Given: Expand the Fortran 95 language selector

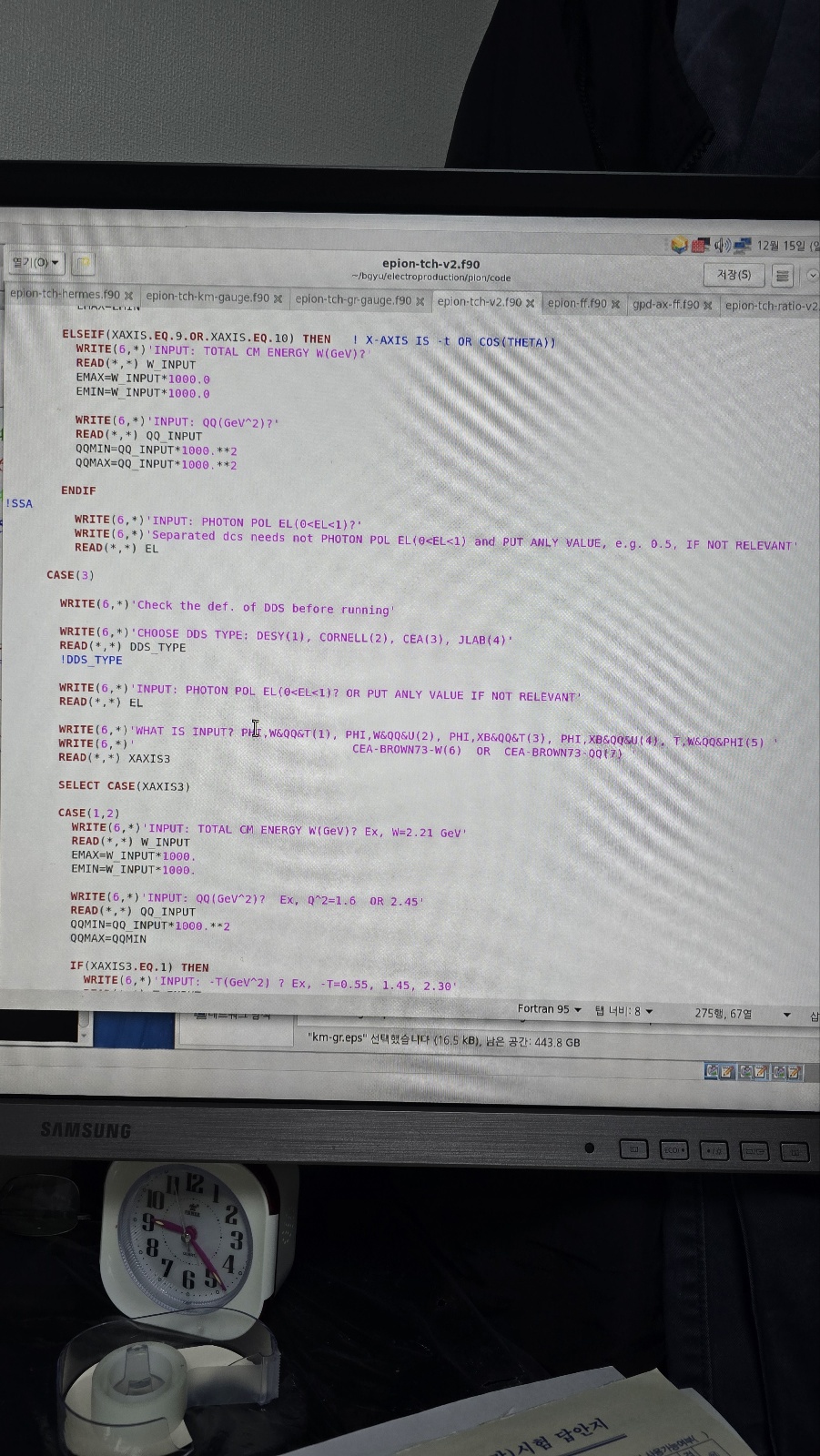Looking at the screenshot, I should click(x=549, y=1009).
